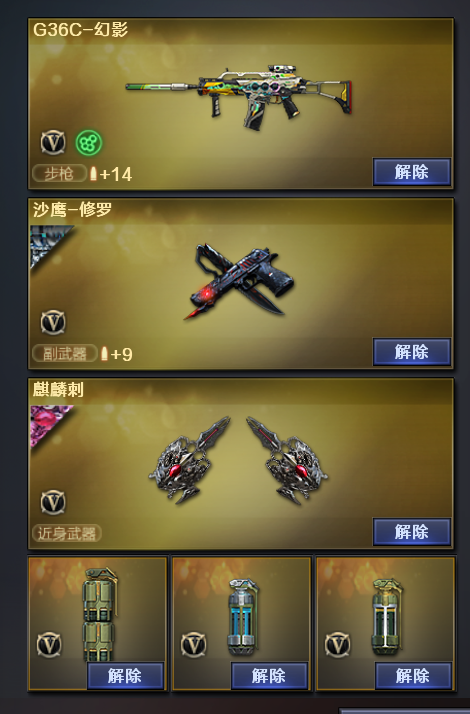Click the V badge on the green grenade slot
Screen dimensions: 470x714
49,645
